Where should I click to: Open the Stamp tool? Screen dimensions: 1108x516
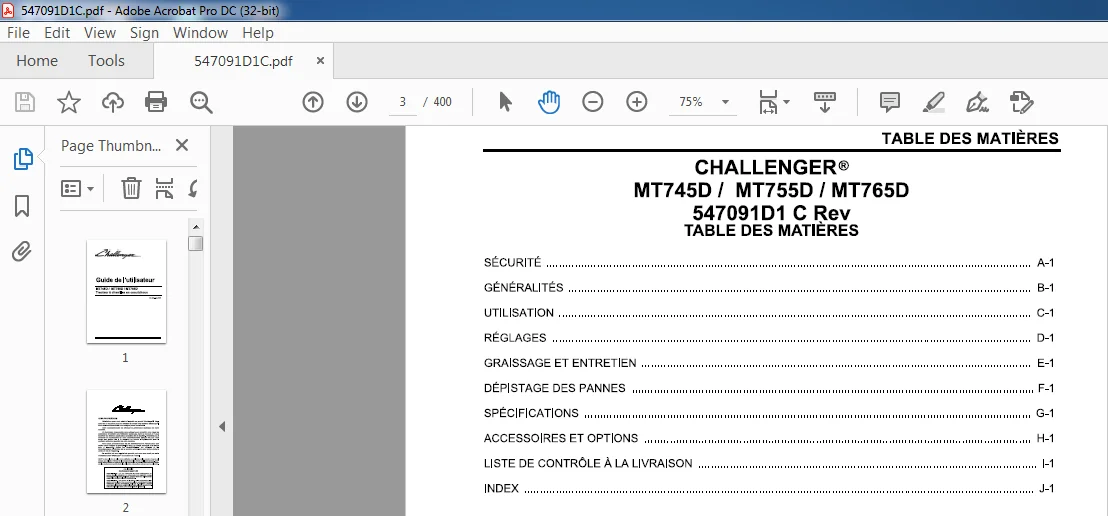(x=1021, y=102)
